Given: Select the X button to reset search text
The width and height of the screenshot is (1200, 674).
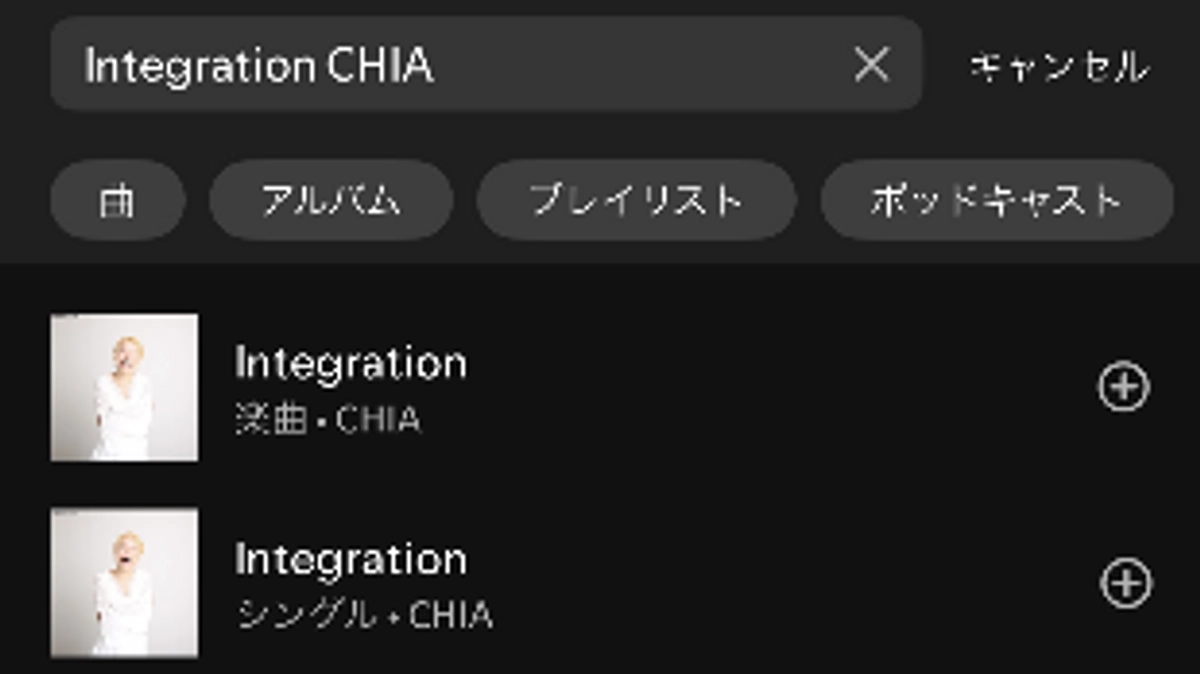Looking at the screenshot, I should coord(874,66).
